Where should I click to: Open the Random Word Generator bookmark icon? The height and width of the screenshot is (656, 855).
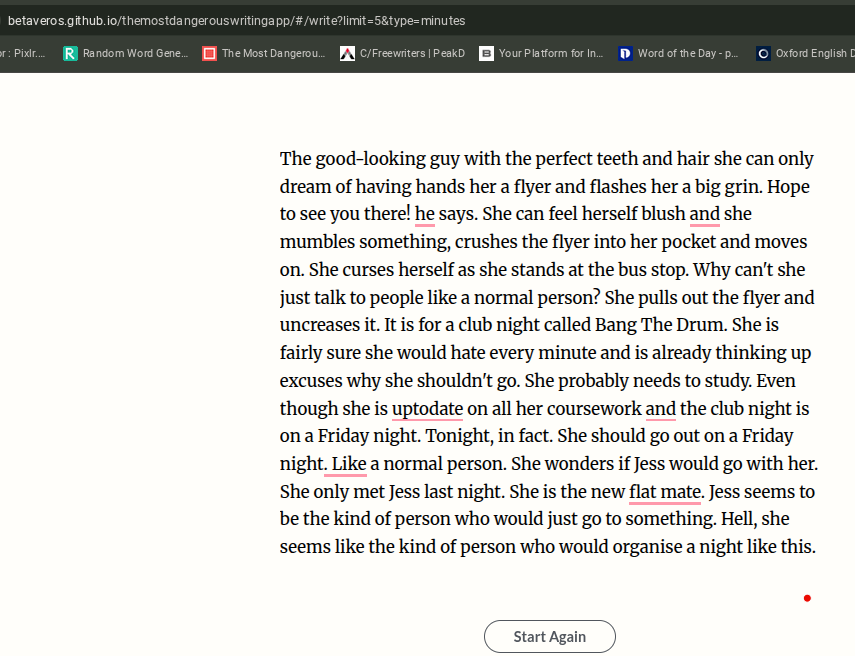(x=70, y=53)
